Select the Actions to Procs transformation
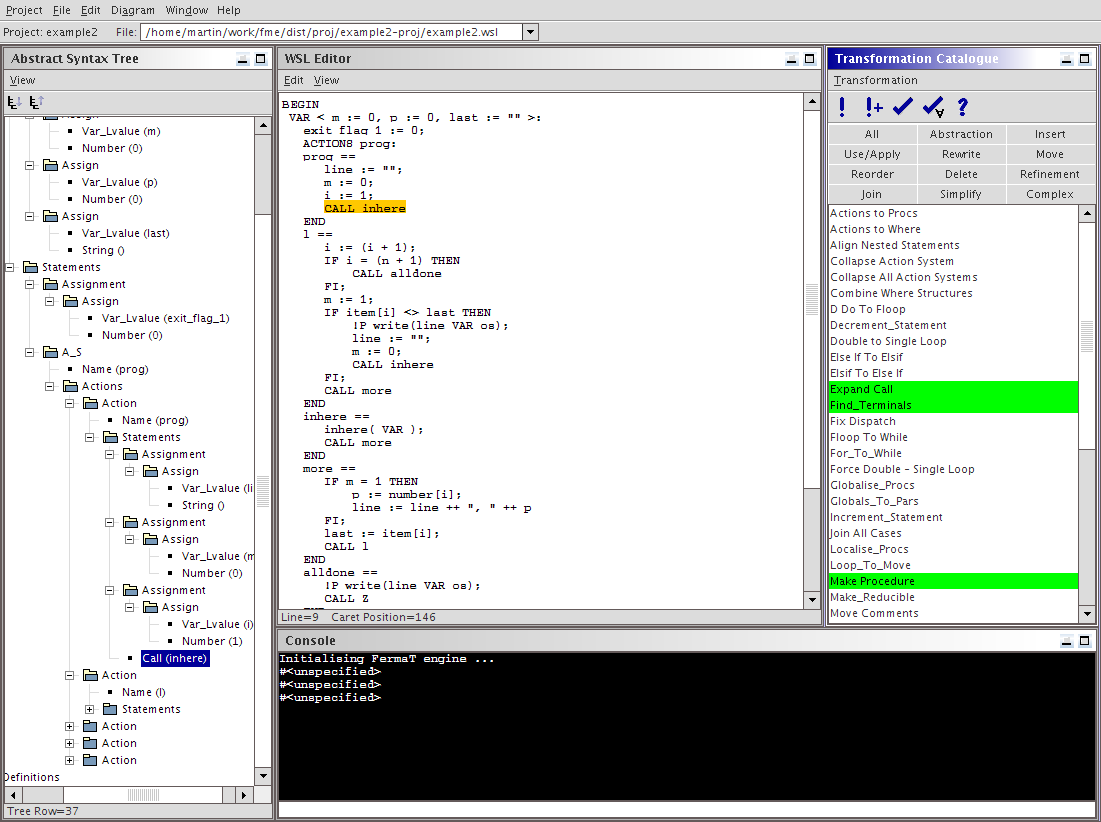Image resolution: width=1101 pixels, height=822 pixels. click(x=954, y=213)
